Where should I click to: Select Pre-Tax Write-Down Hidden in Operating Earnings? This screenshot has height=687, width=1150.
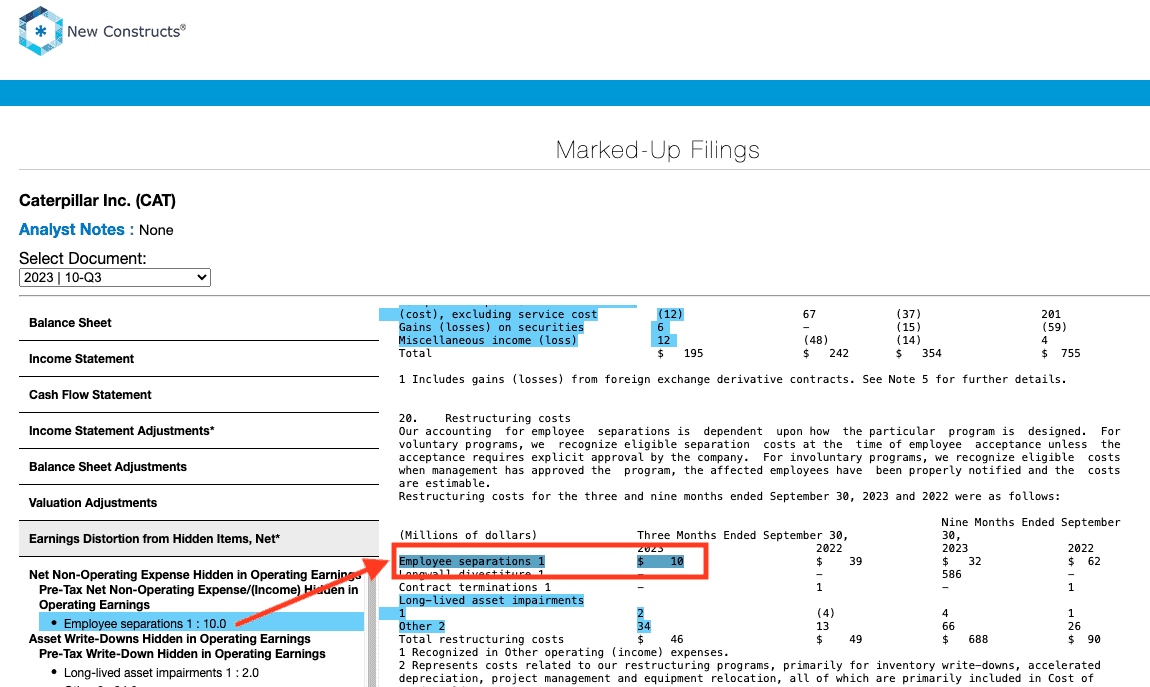point(182,654)
